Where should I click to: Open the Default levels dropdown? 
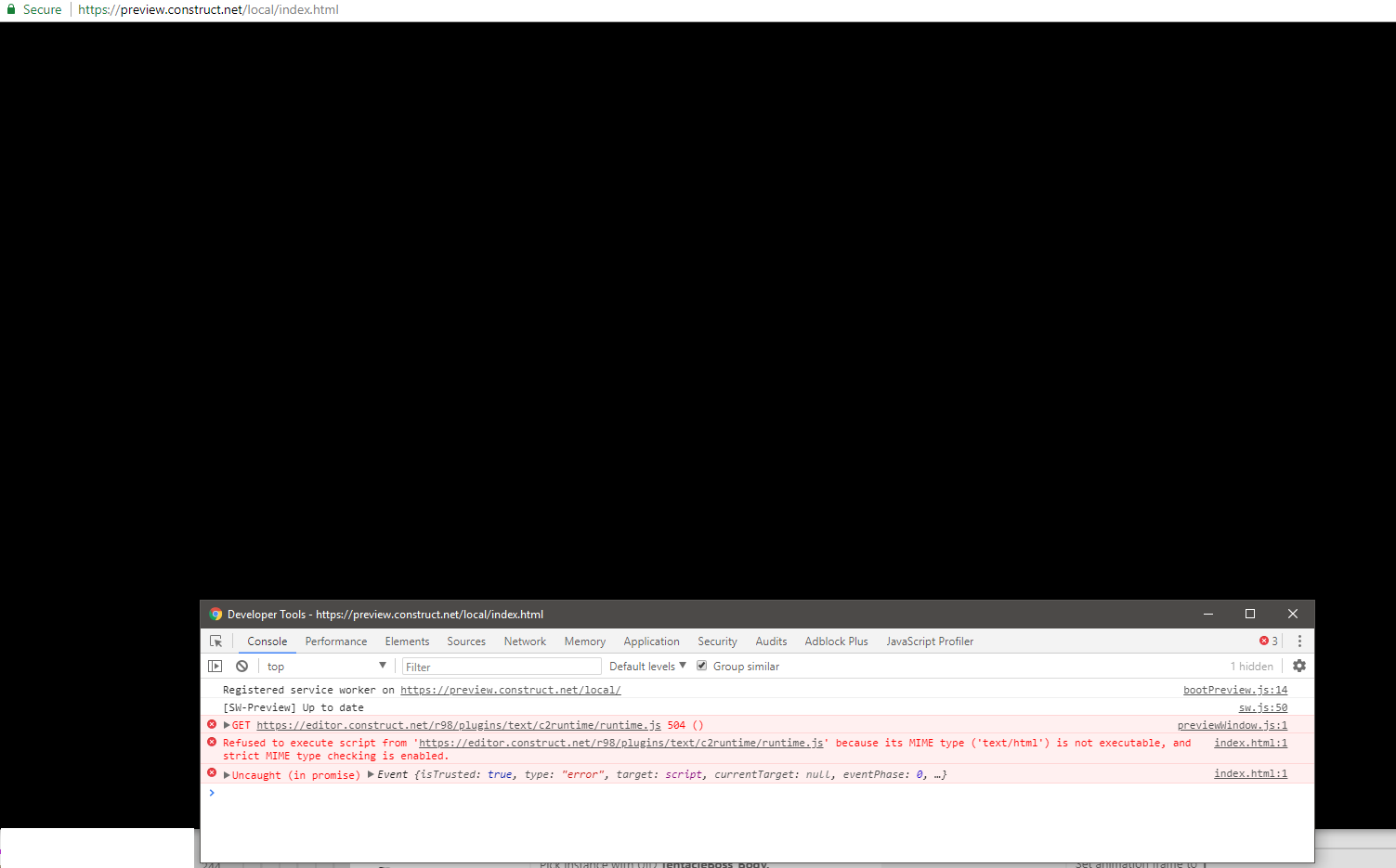pyautogui.click(x=646, y=665)
